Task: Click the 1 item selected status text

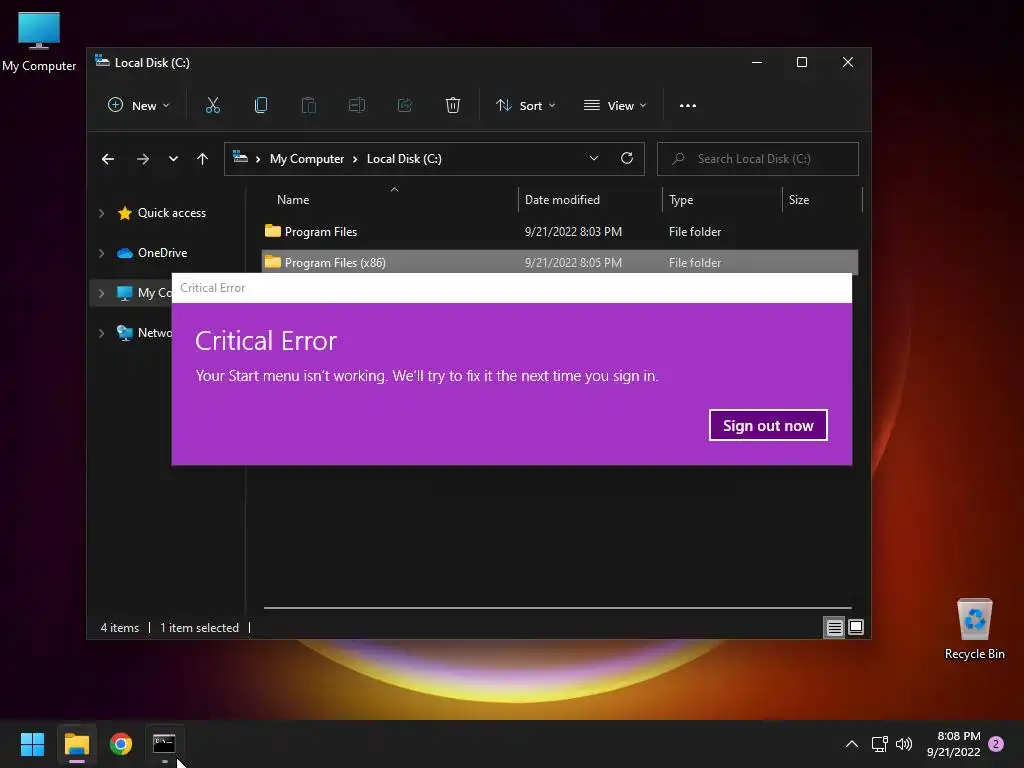Action: coord(199,628)
